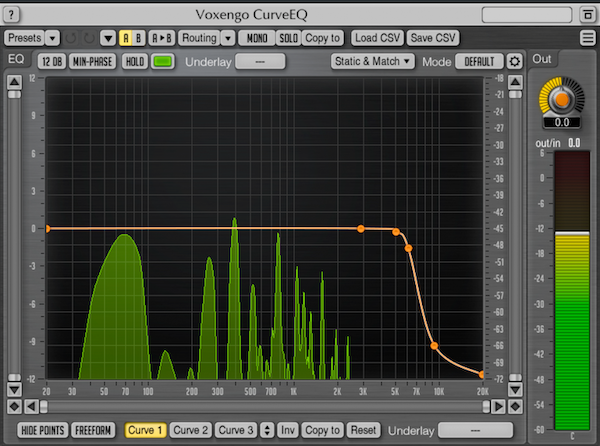Enable the HOLD spectrum toggle
The width and height of the screenshot is (600, 446).
[x=135, y=61]
